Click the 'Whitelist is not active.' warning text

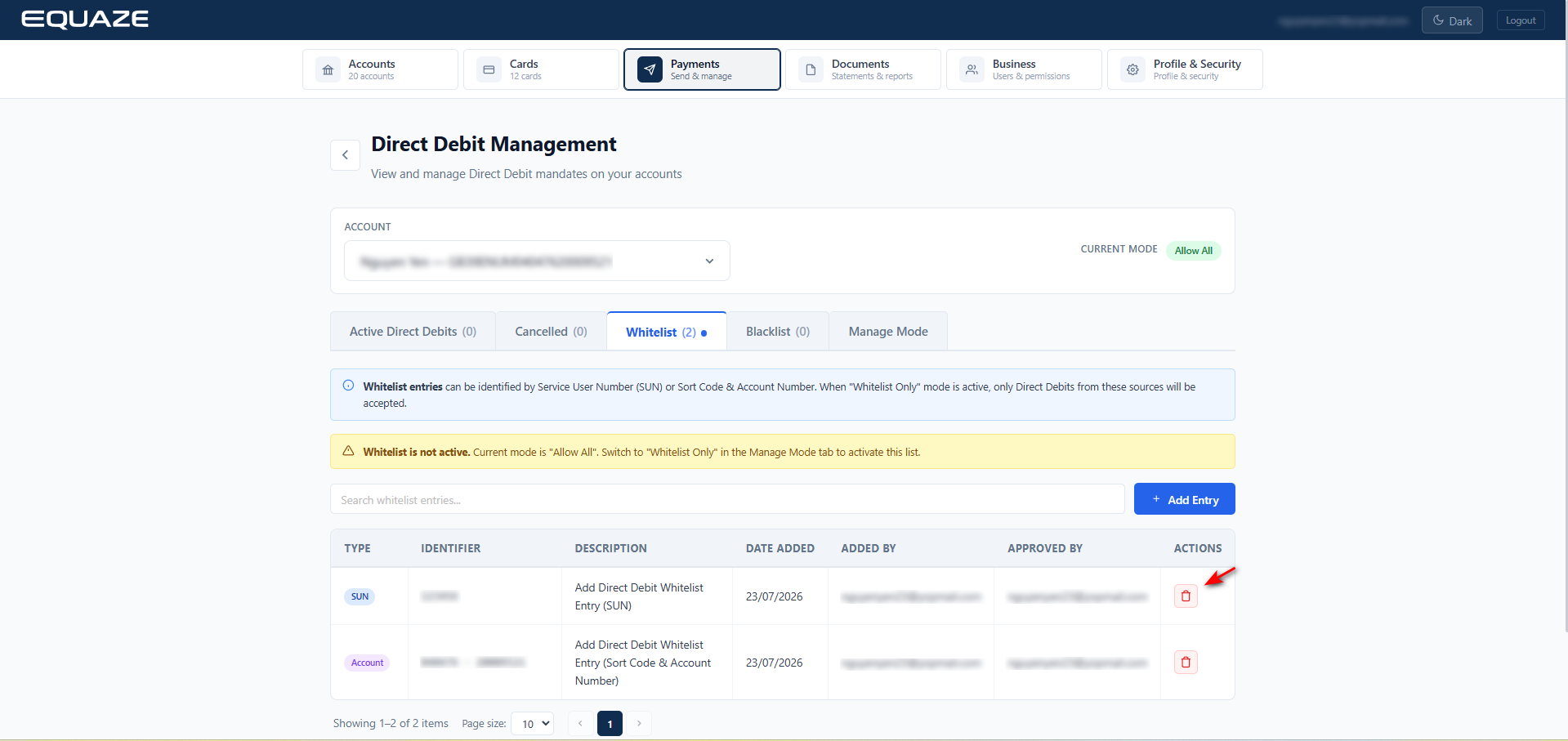(x=417, y=452)
